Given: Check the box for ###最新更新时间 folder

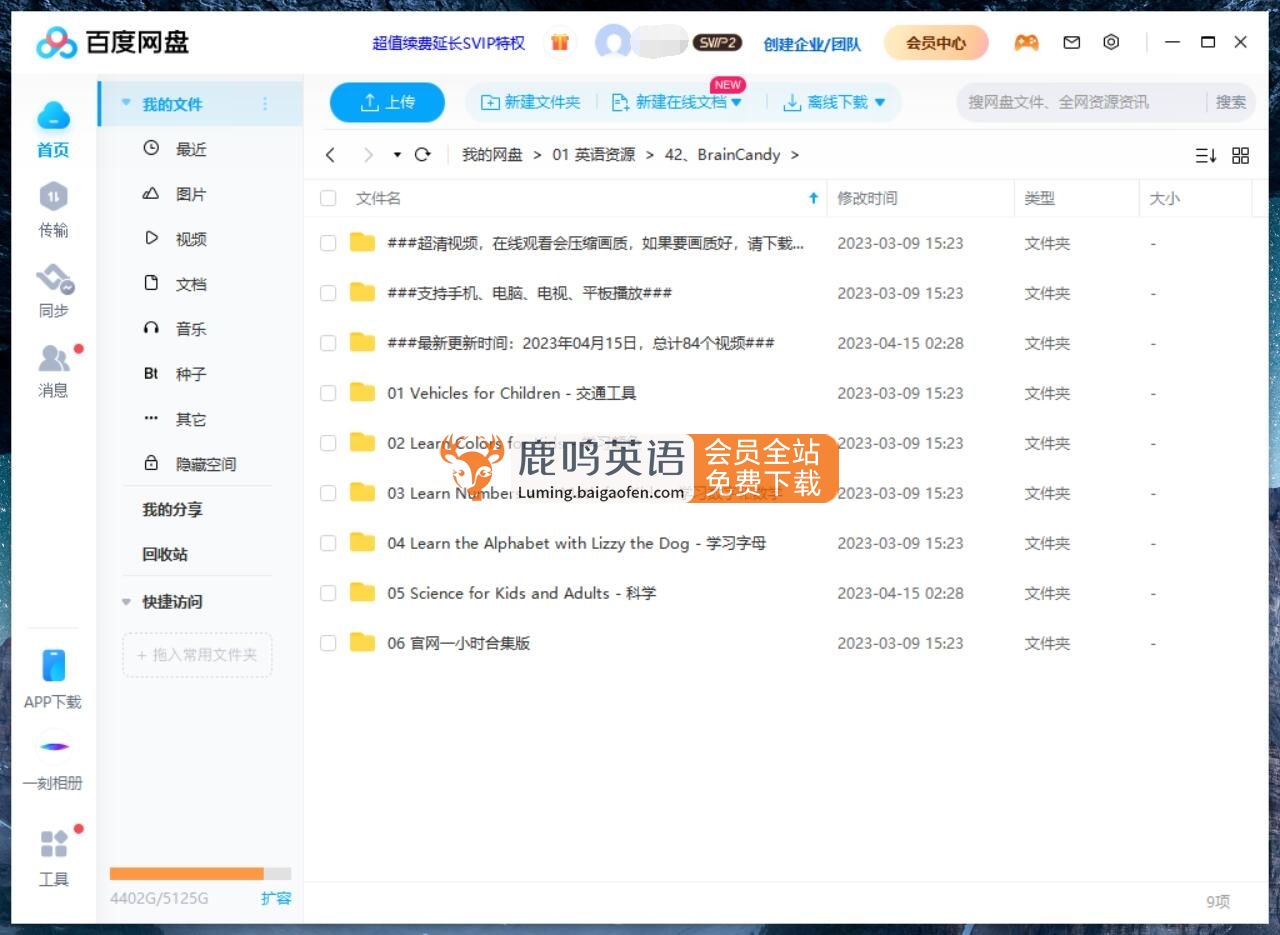Looking at the screenshot, I should click(328, 343).
